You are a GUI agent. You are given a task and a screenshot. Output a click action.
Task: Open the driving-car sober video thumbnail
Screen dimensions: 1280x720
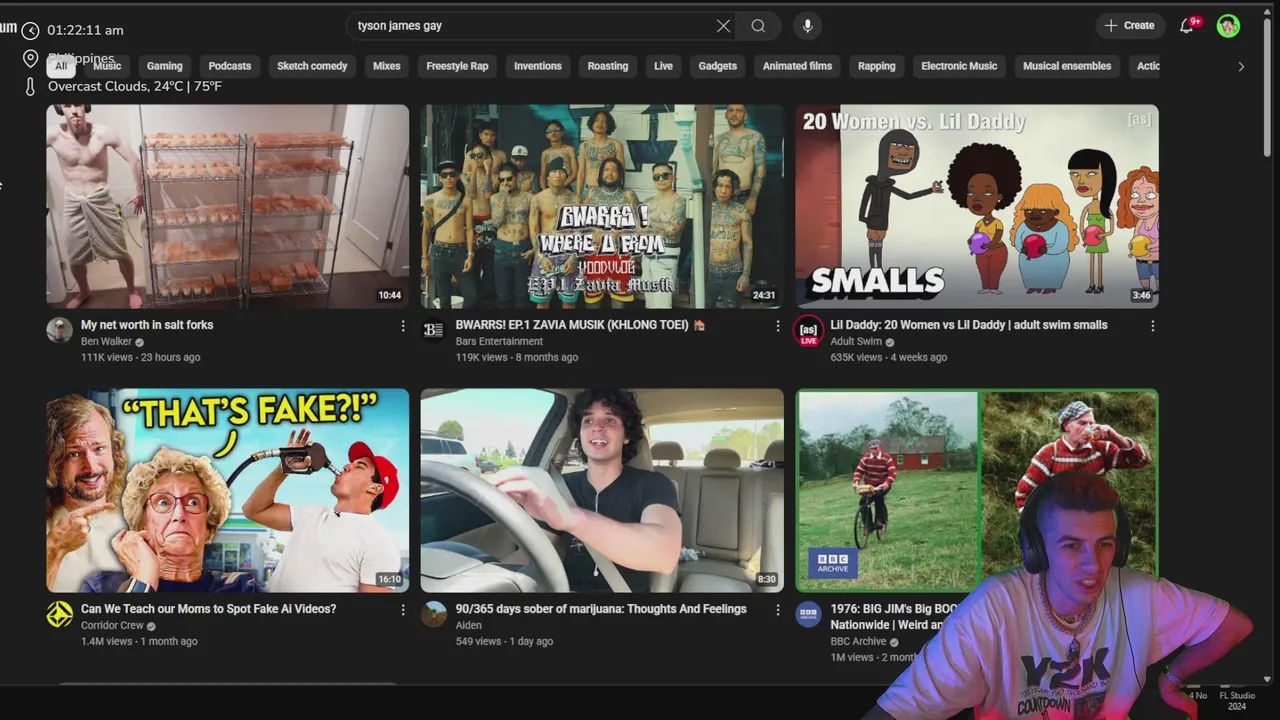point(602,490)
